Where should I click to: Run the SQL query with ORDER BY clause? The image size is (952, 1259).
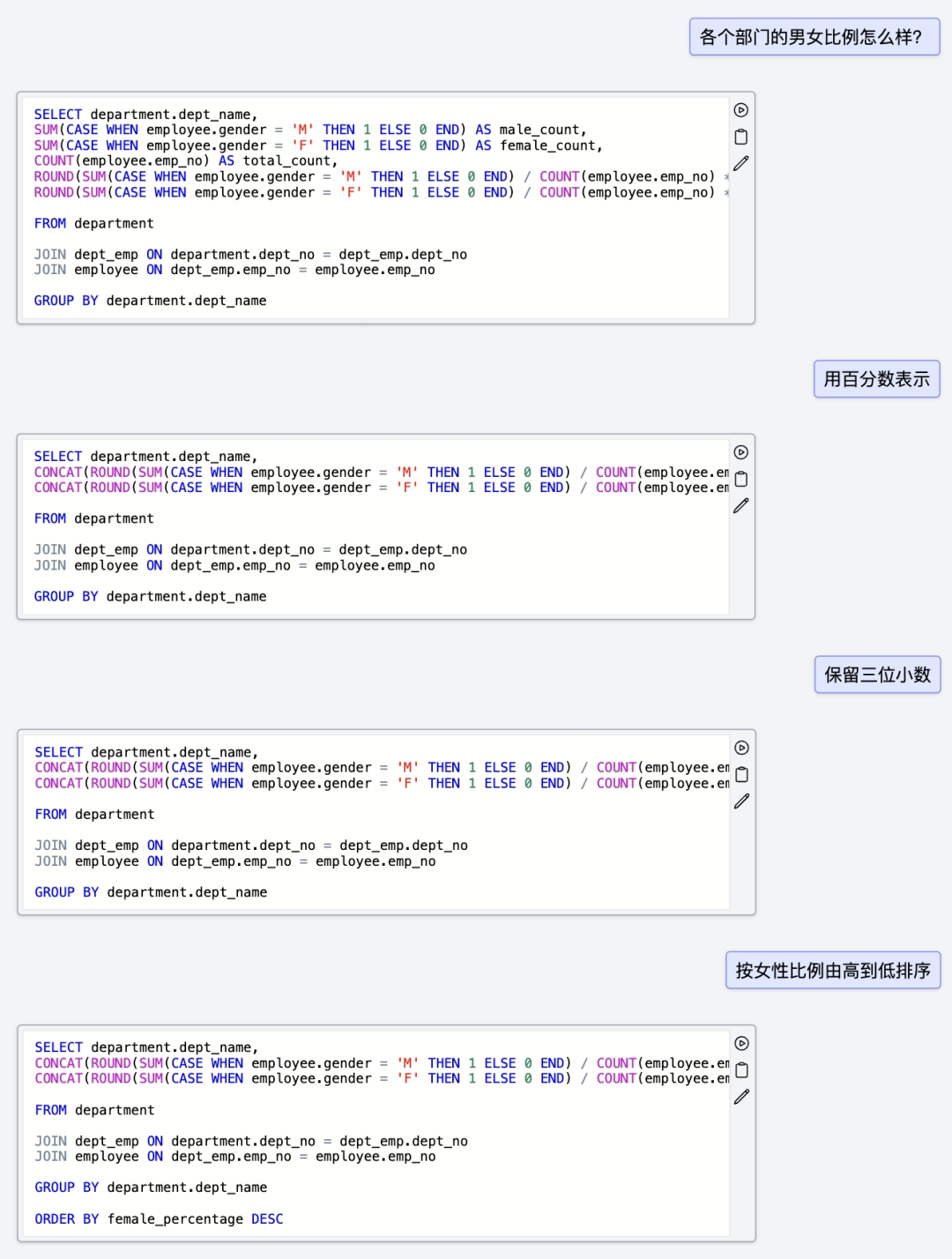point(742,1043)
